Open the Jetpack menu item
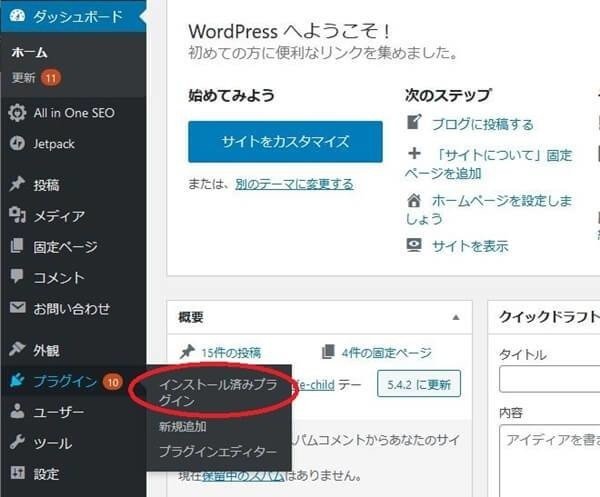This screenshot has height=497, width=600. point(73,144)
